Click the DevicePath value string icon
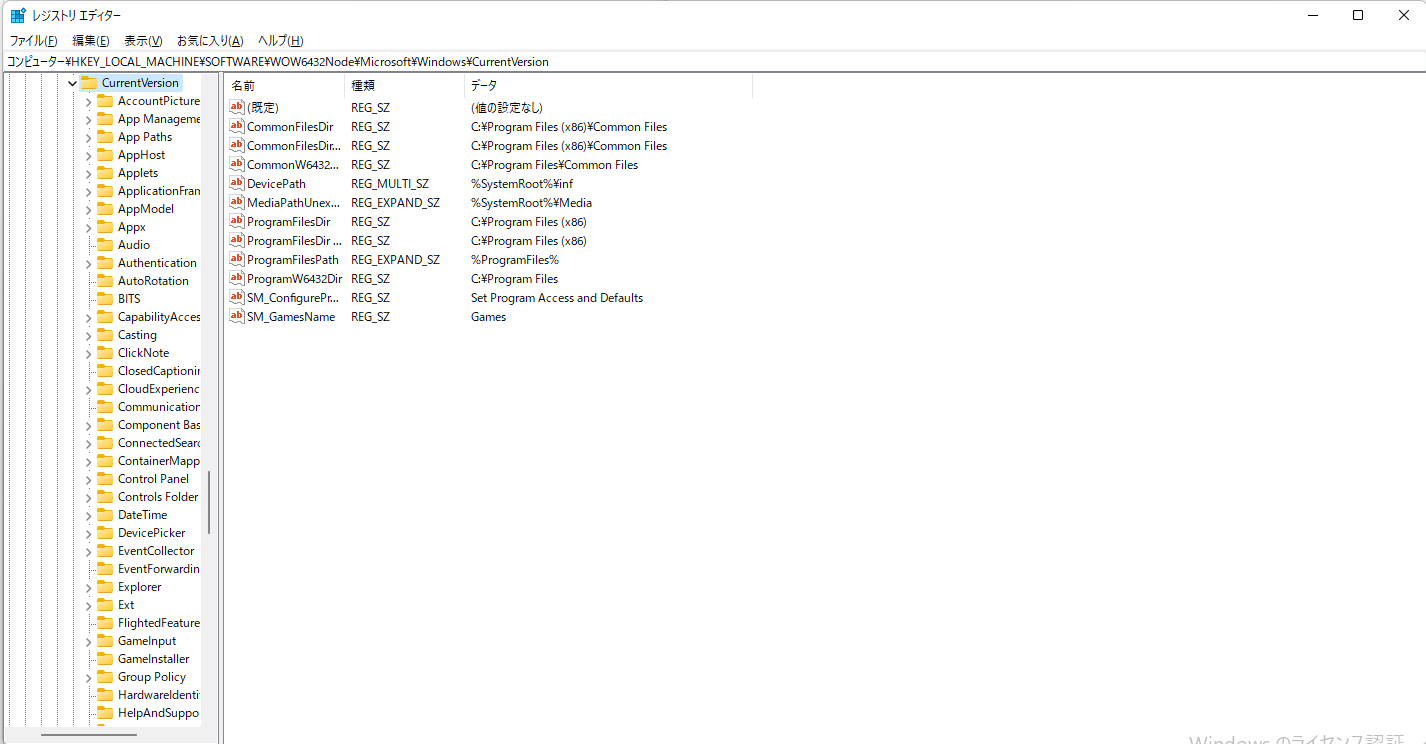The image size is (1426, 744). pyautogui.click(x=237, y=183)
